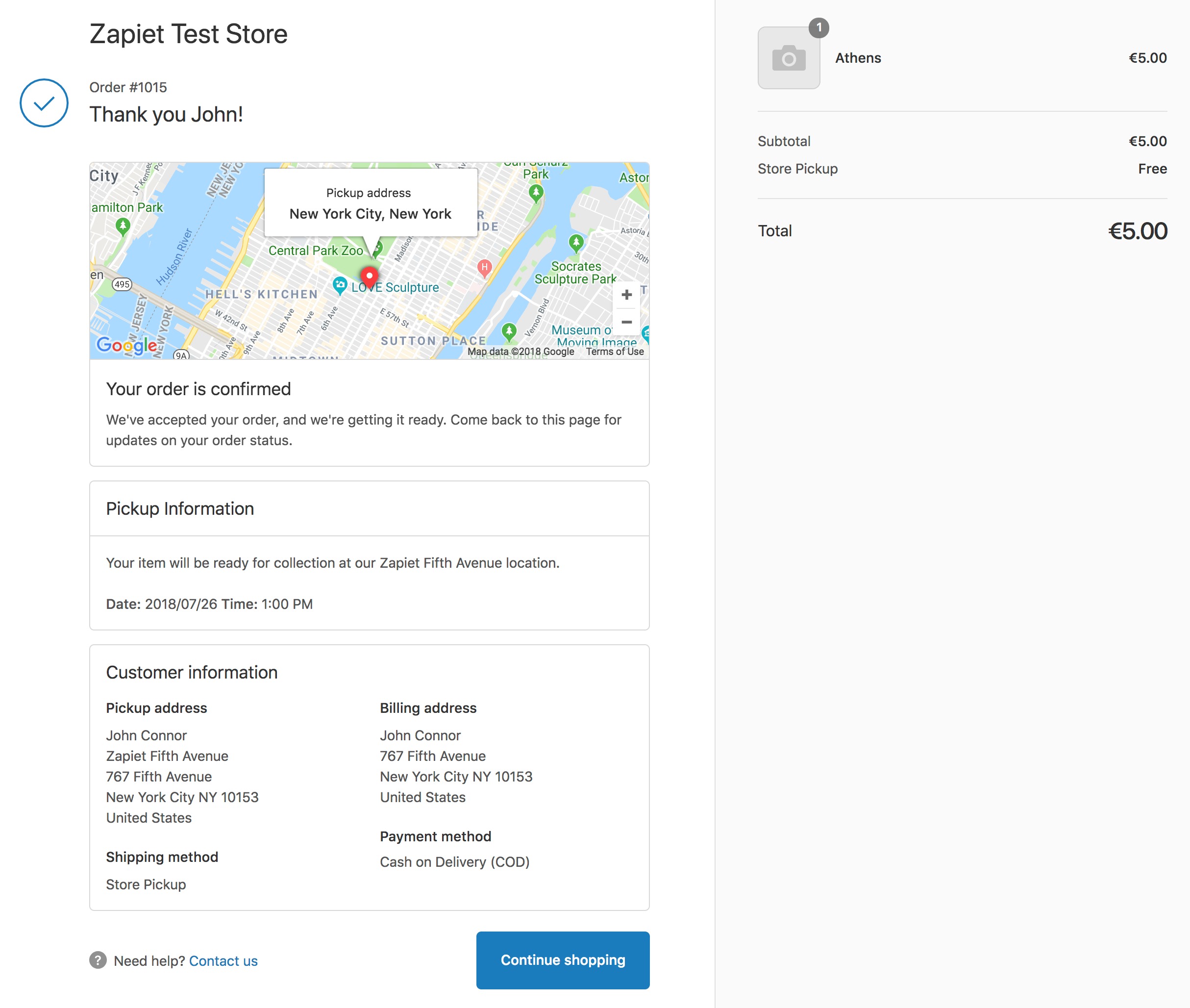
Task: Click the Pickup Information heading
Action: click(x=180, y=508)
